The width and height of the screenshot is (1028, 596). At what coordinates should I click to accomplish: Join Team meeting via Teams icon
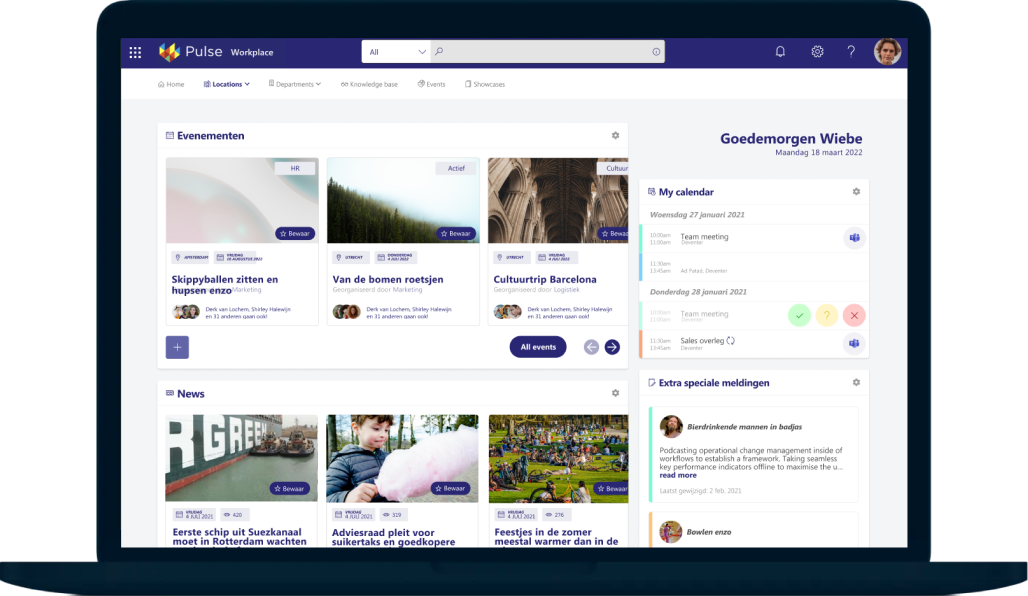pos(855,238)
